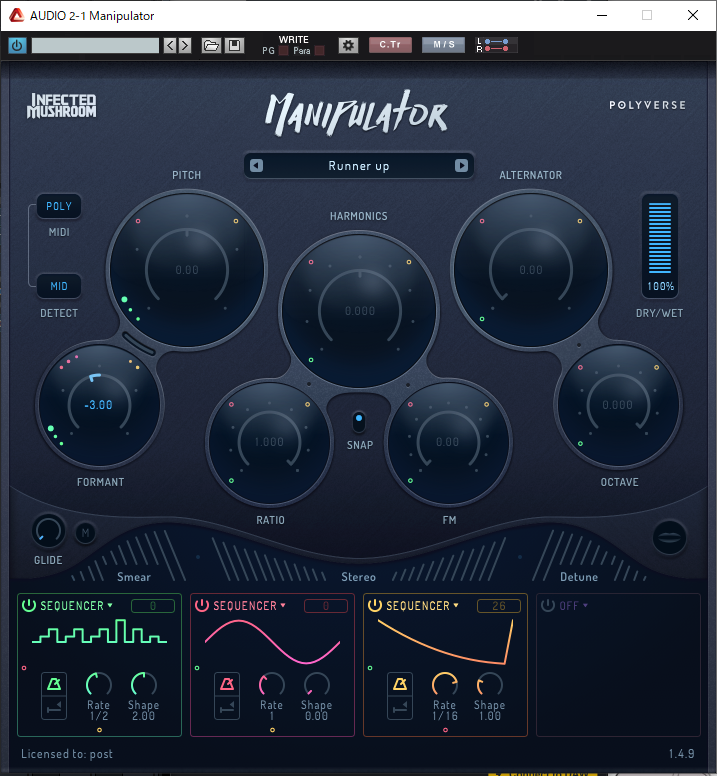This screenshot has width=717, height=776.
Task: Click green sequencer Shape 2.00 knob
Action: pos(143,685)
